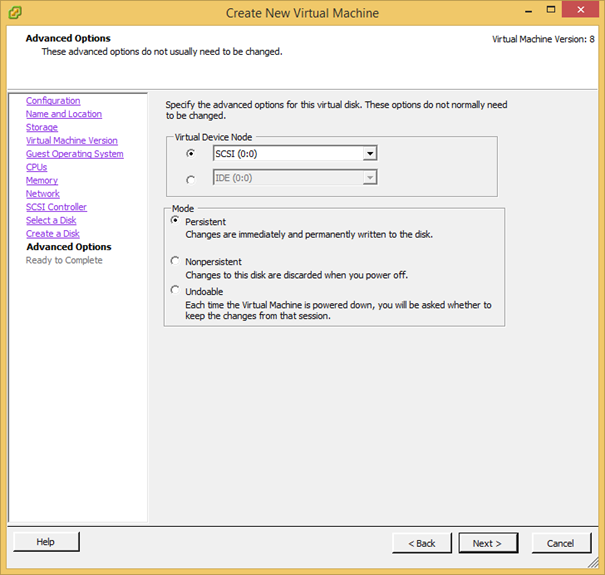
Task: Go to the Name and Location step
Action: pos(64,114)
